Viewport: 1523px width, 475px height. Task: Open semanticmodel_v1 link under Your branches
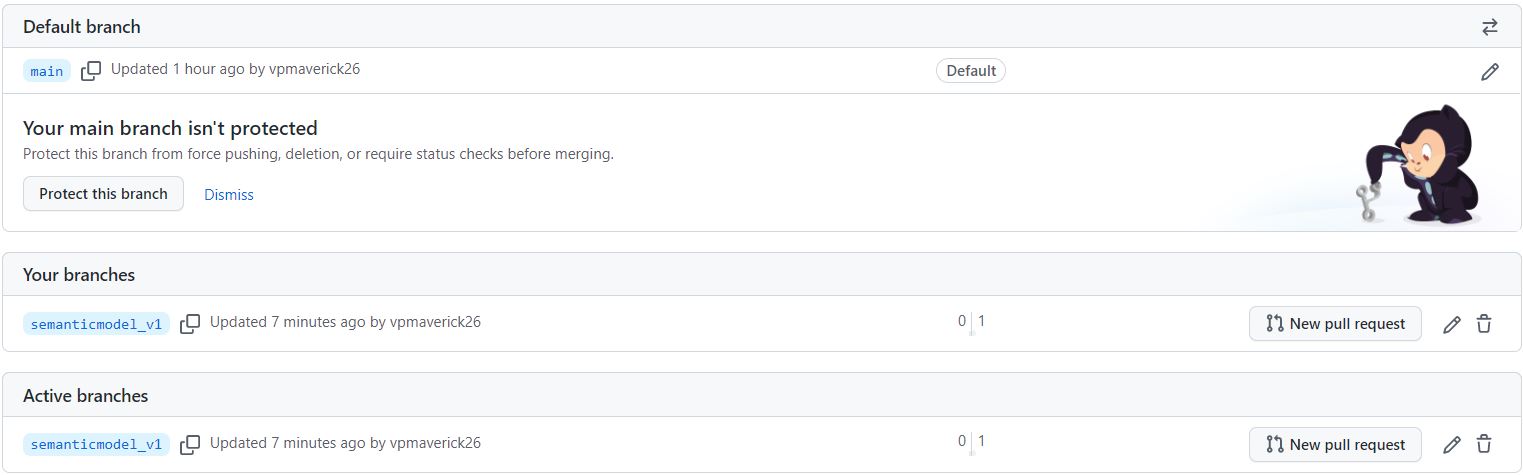(96, 324)
